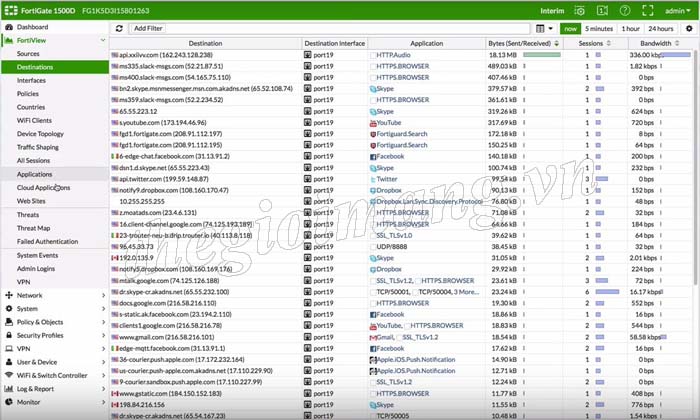Sort by the Bandwidth column header
This screenshot has height=420, width=700.
pos(655,44)
